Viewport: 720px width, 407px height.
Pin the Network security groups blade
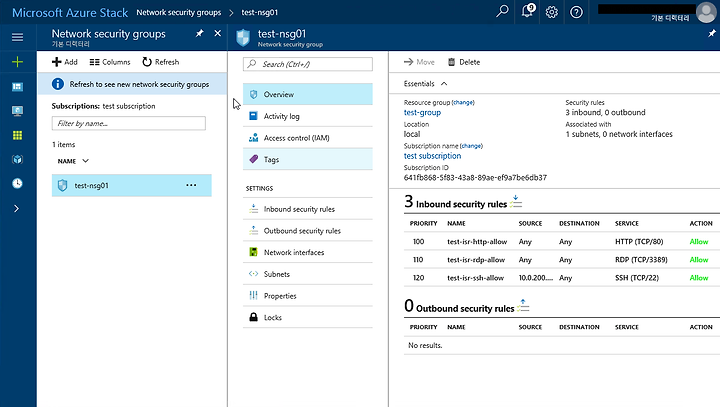(x=199, y=34)
